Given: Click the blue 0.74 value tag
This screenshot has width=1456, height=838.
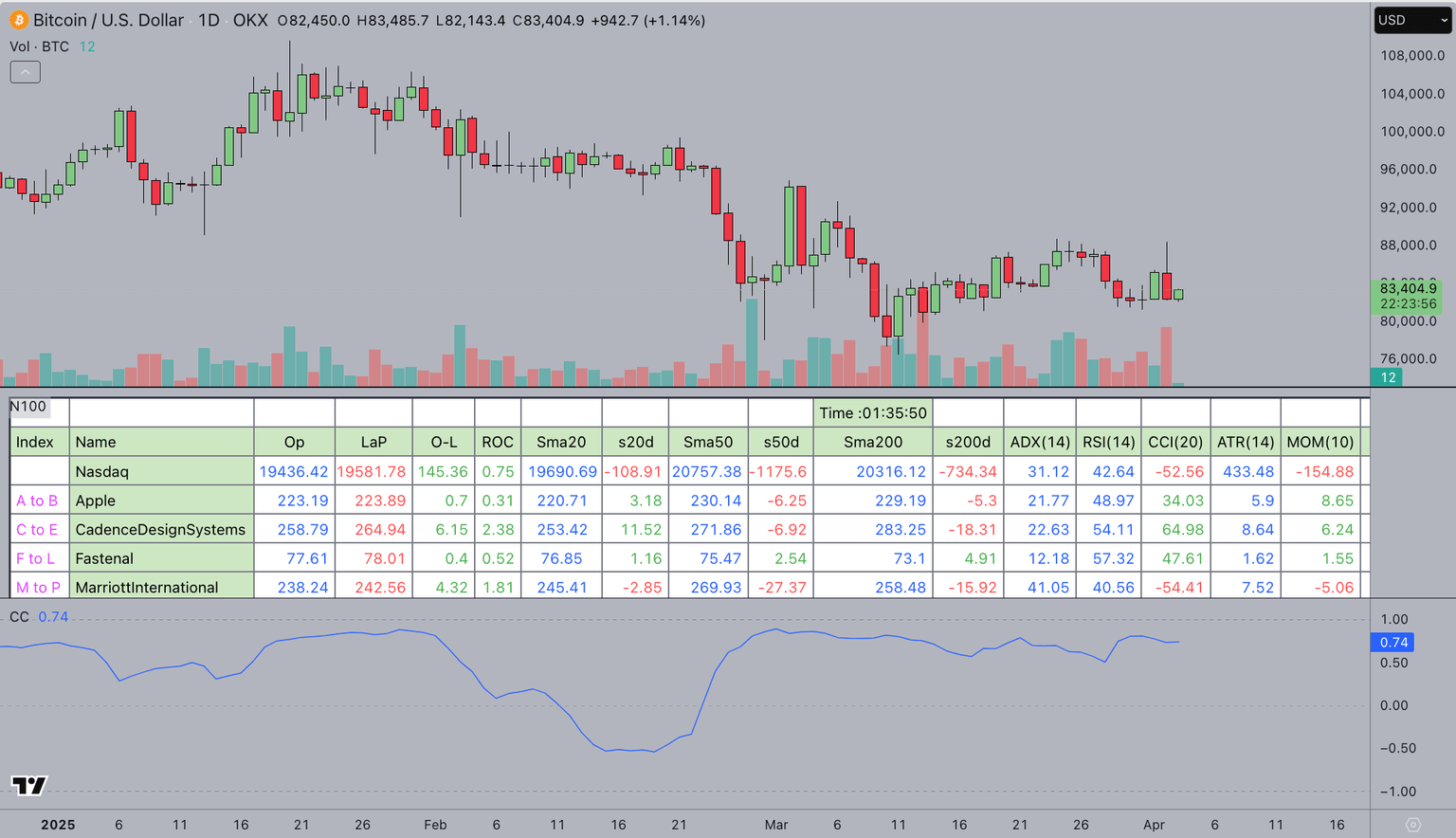Looking at the screenshot, I should [1392, 642].
